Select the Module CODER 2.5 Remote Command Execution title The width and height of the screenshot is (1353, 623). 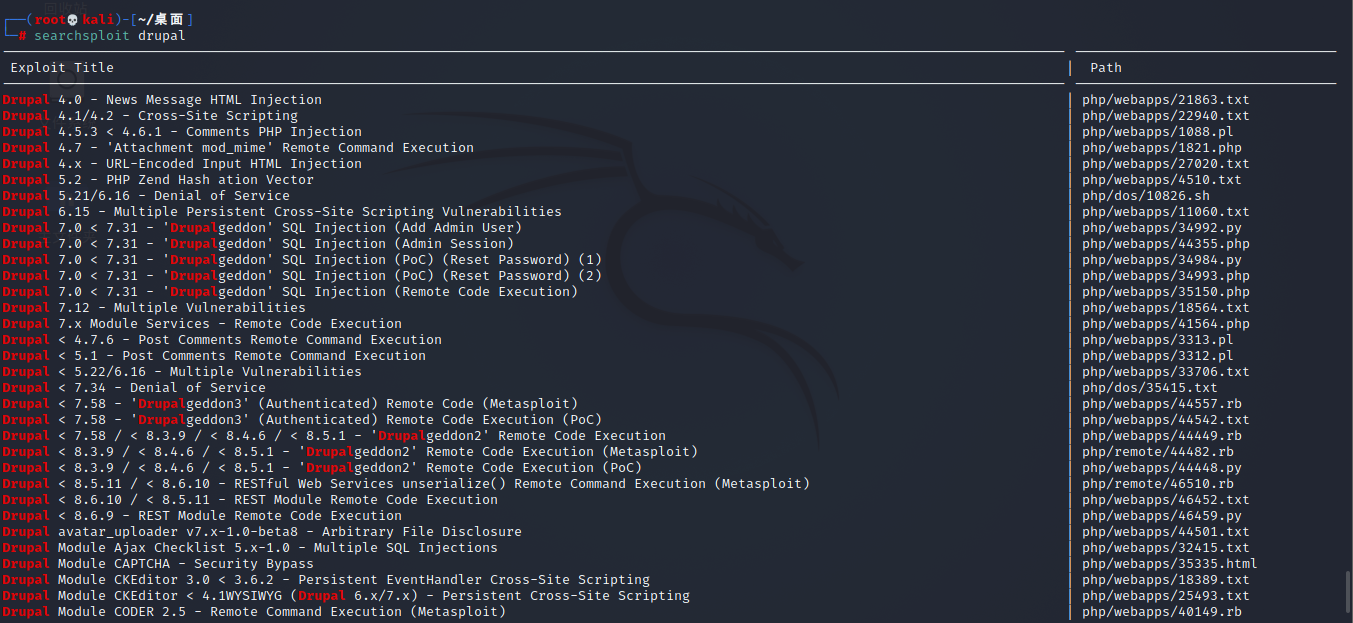pos(254,612)
